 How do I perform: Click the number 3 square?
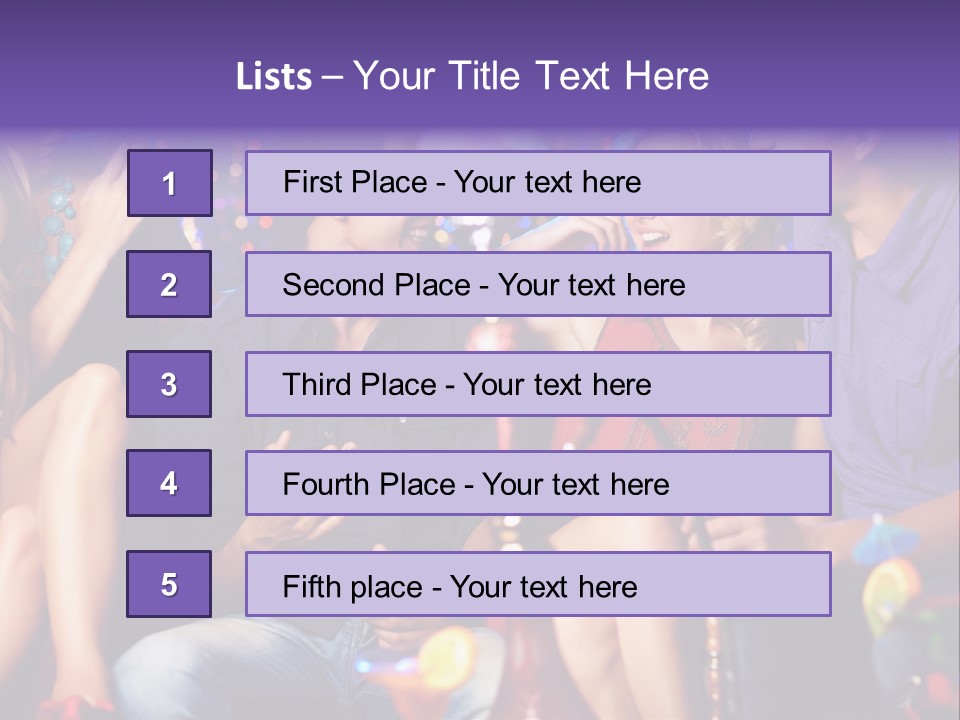[169, 384]
